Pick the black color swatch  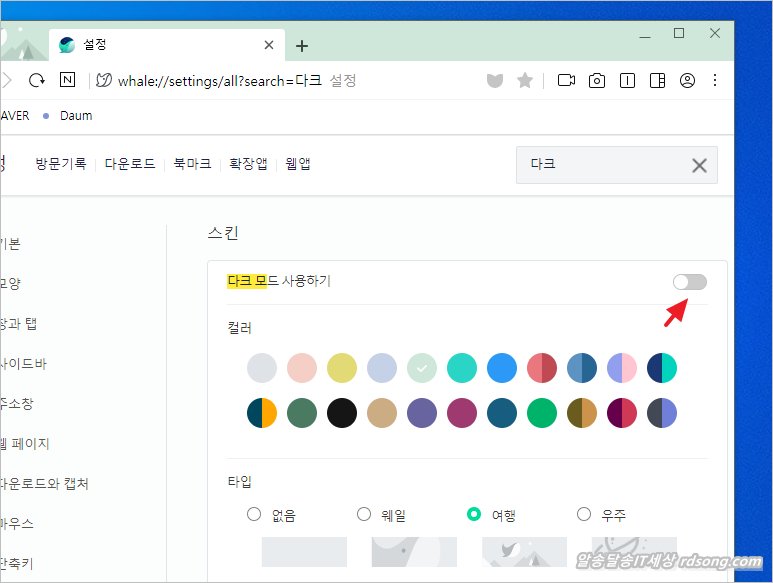[x=342, y=412]
